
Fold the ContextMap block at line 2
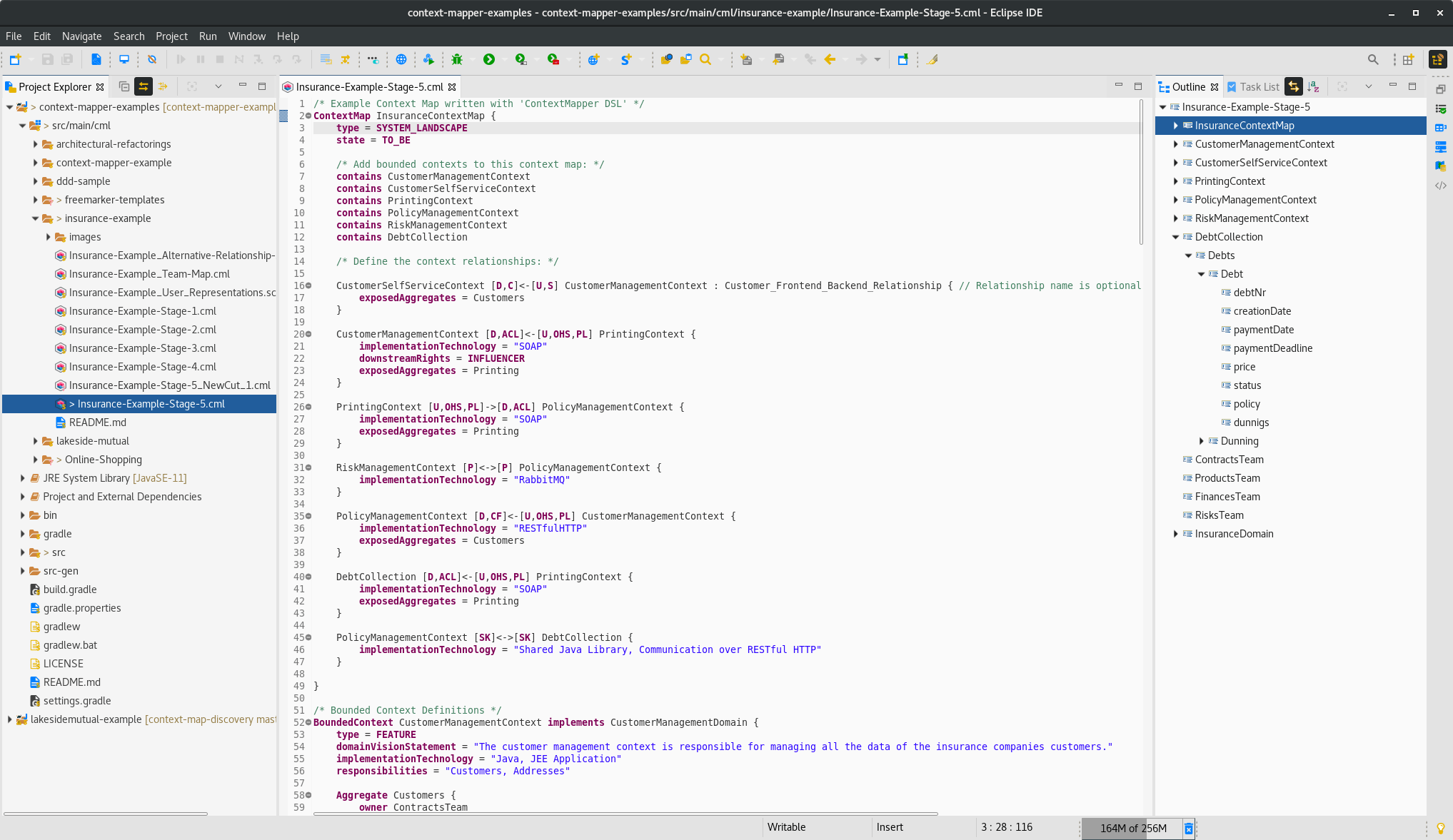coord(308,116)
